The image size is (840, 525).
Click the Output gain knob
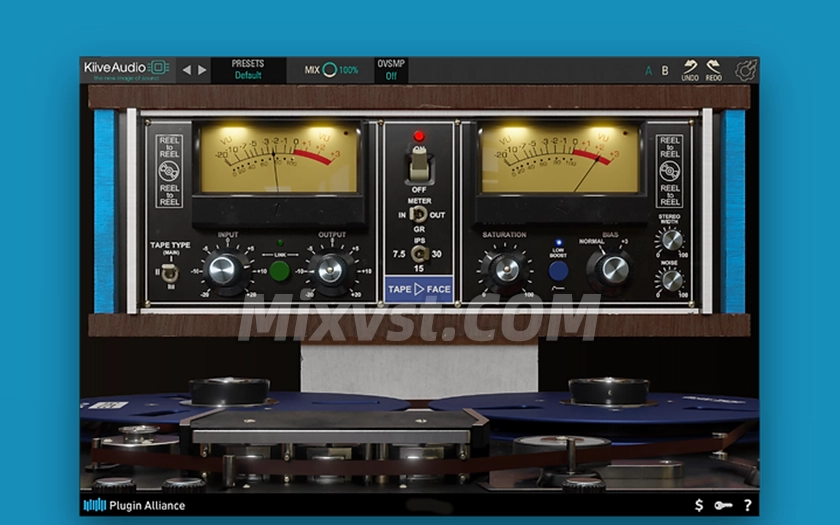331,271
